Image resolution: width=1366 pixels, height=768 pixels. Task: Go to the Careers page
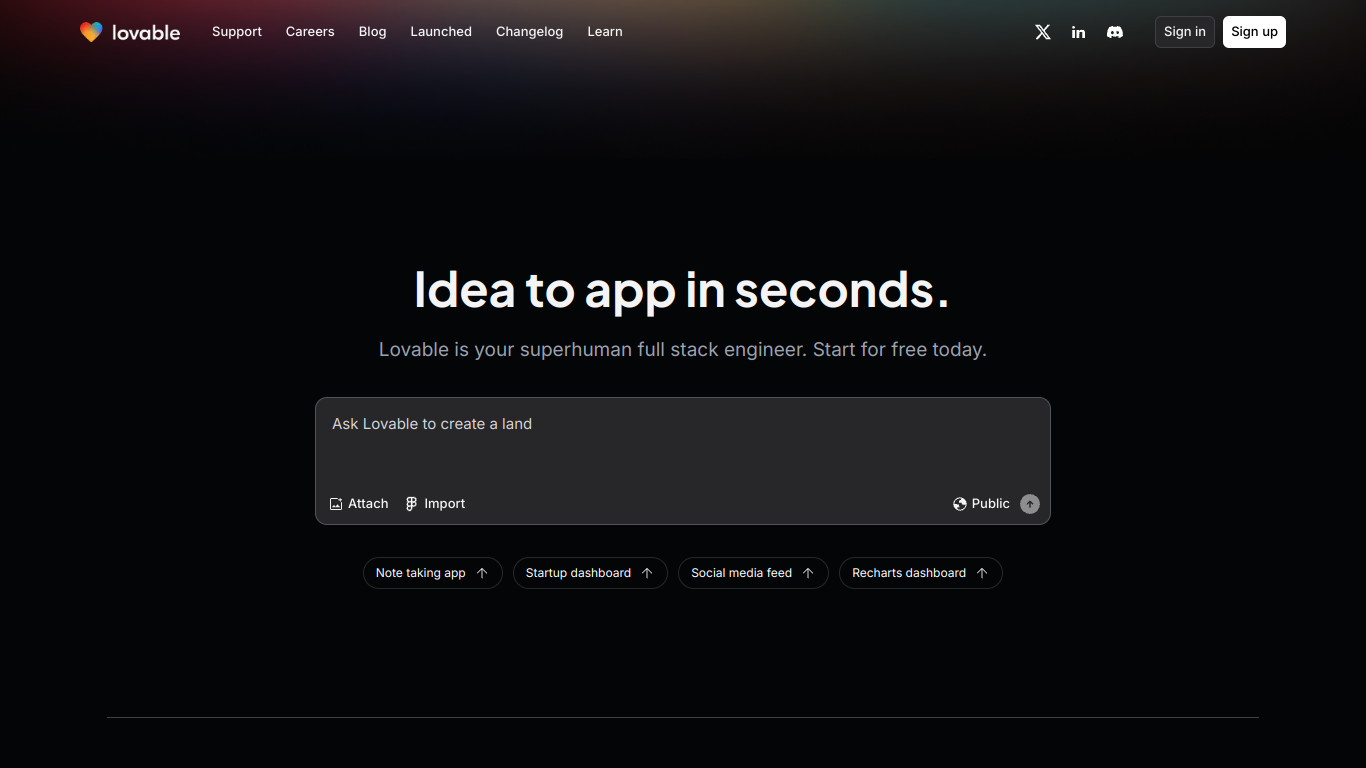(x=310, y=32)
